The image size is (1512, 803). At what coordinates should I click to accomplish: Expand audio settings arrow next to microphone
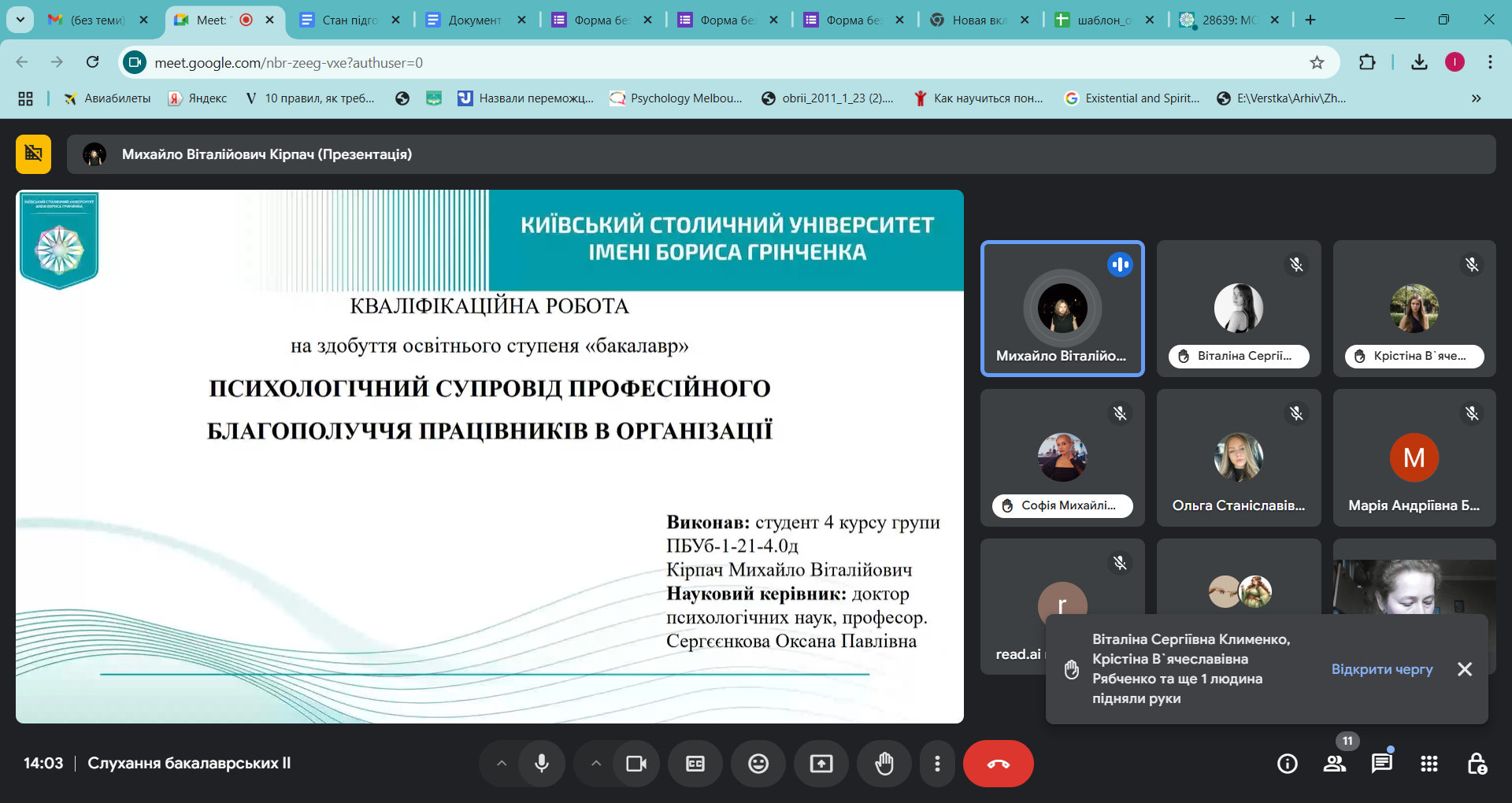tap(502, 764)
